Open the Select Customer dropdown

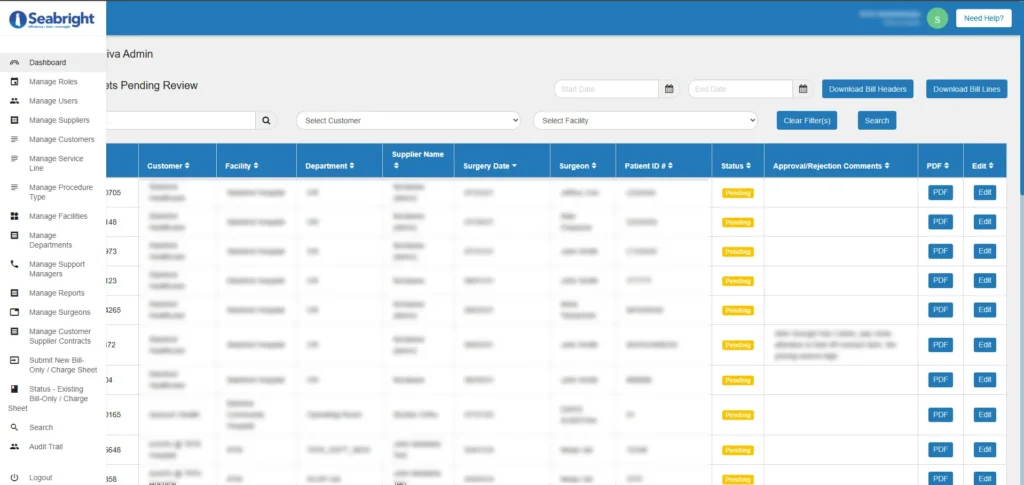[408, 121]
